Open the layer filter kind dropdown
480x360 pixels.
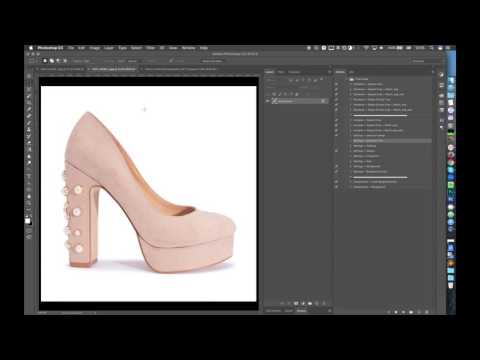pos(275,80)
